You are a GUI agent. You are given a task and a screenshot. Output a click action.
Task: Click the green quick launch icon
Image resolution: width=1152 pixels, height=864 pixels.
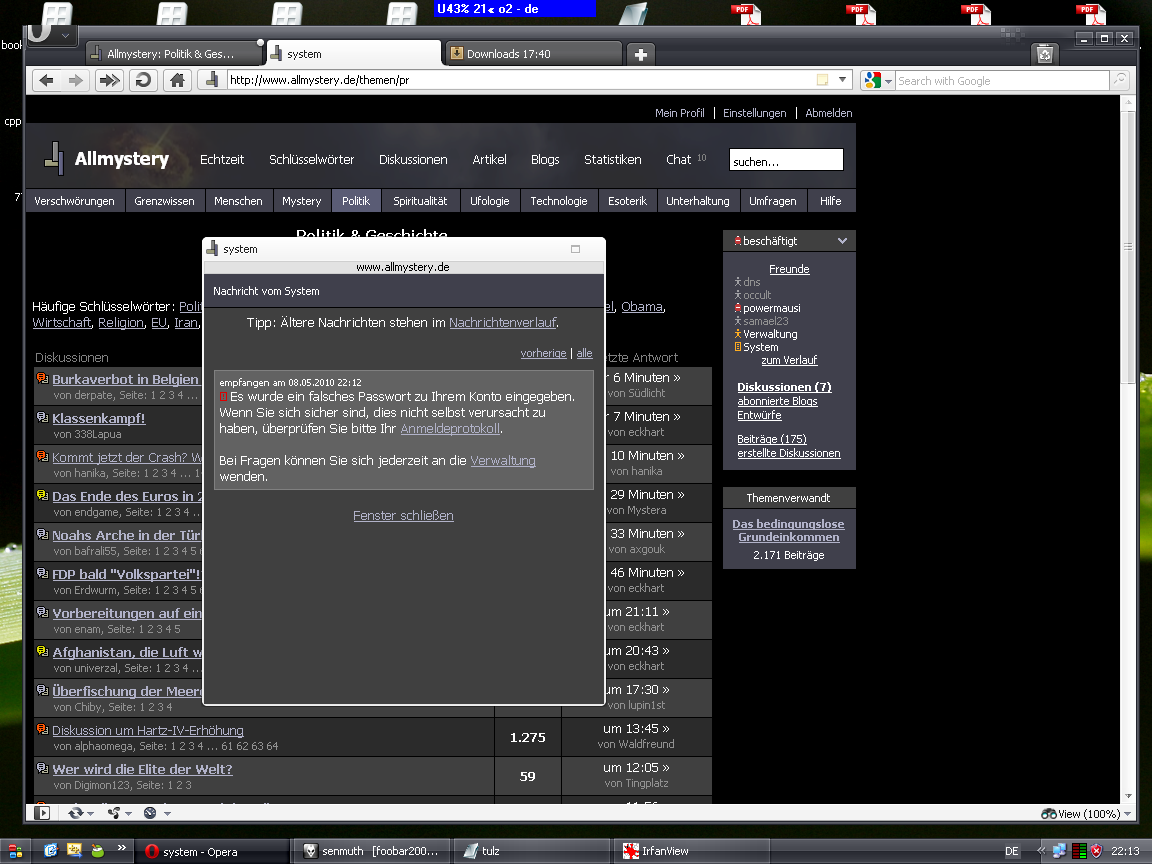[x=98, y=851]
